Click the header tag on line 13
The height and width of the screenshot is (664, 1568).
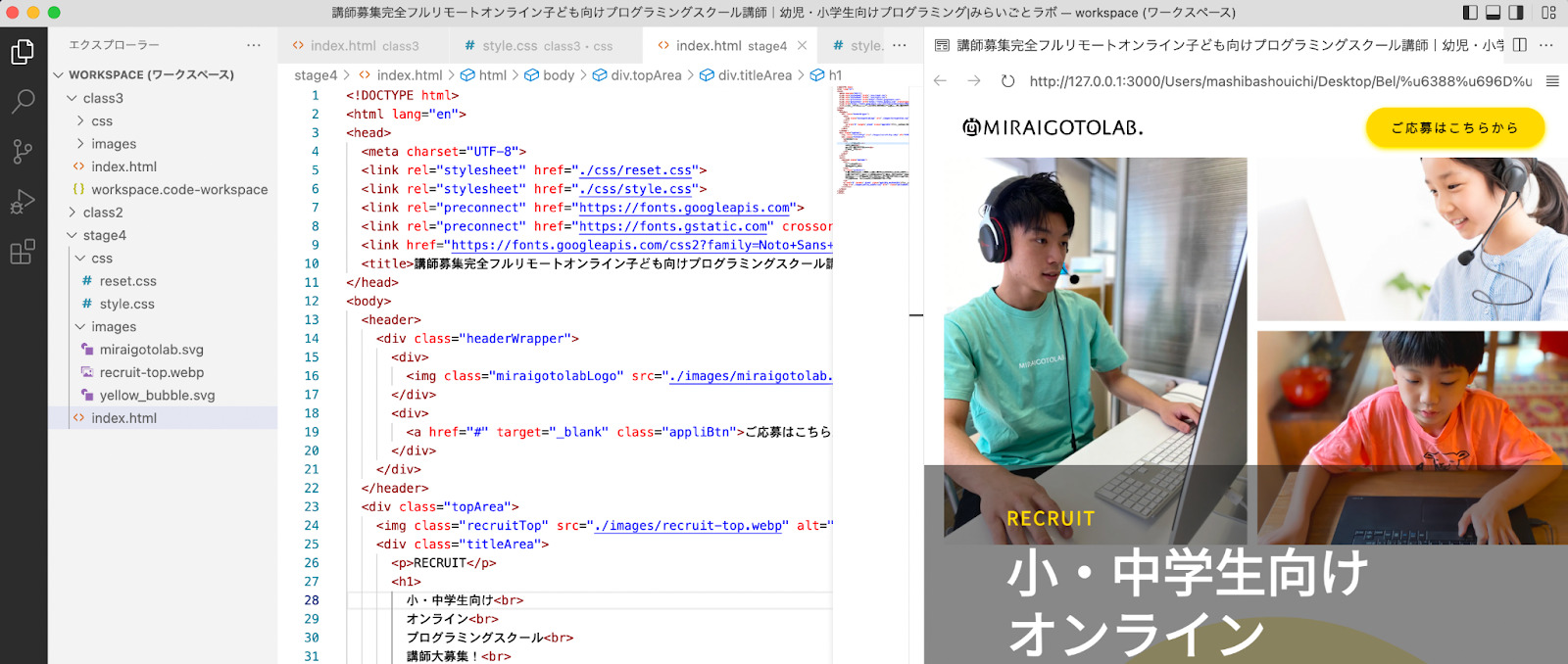(391, 320)
